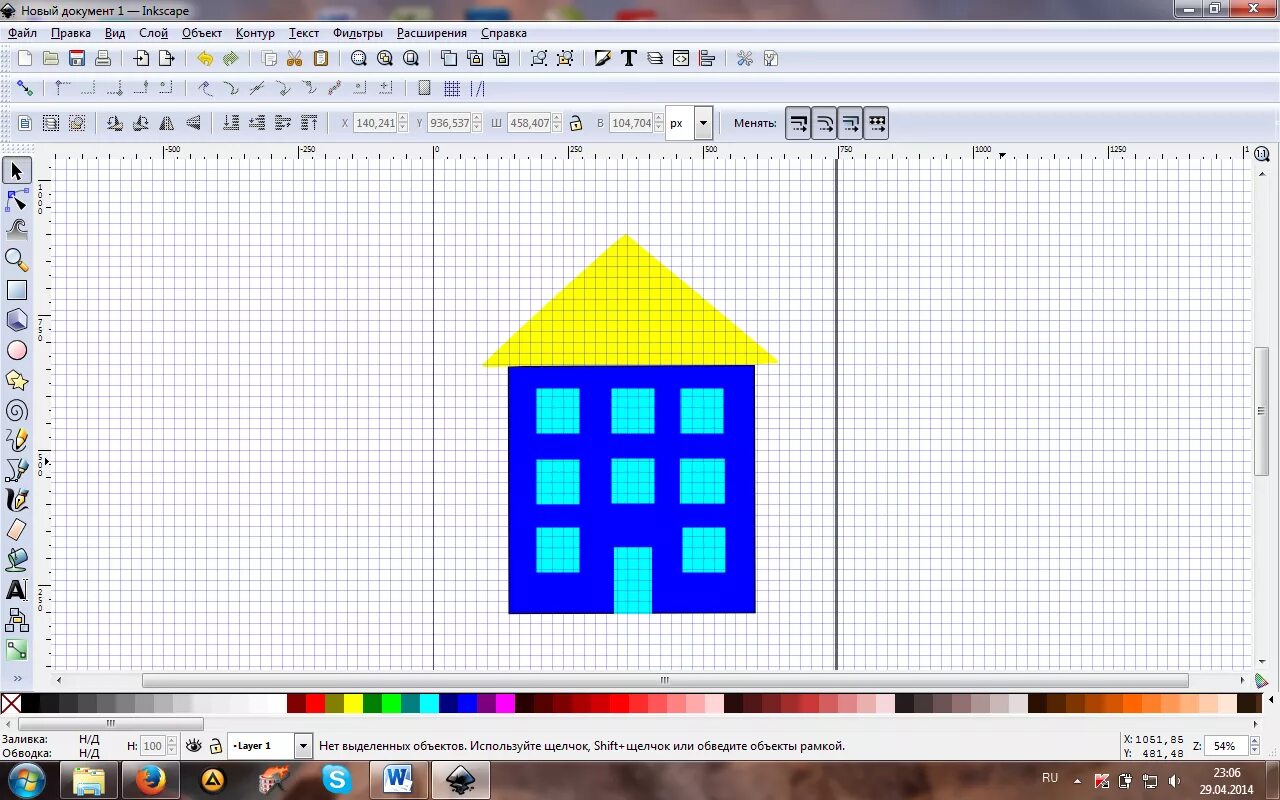This screenshot has width=1280, height=800.
Task: Toggle snapping with the snap bar's first icon
Action: [25, 88]
